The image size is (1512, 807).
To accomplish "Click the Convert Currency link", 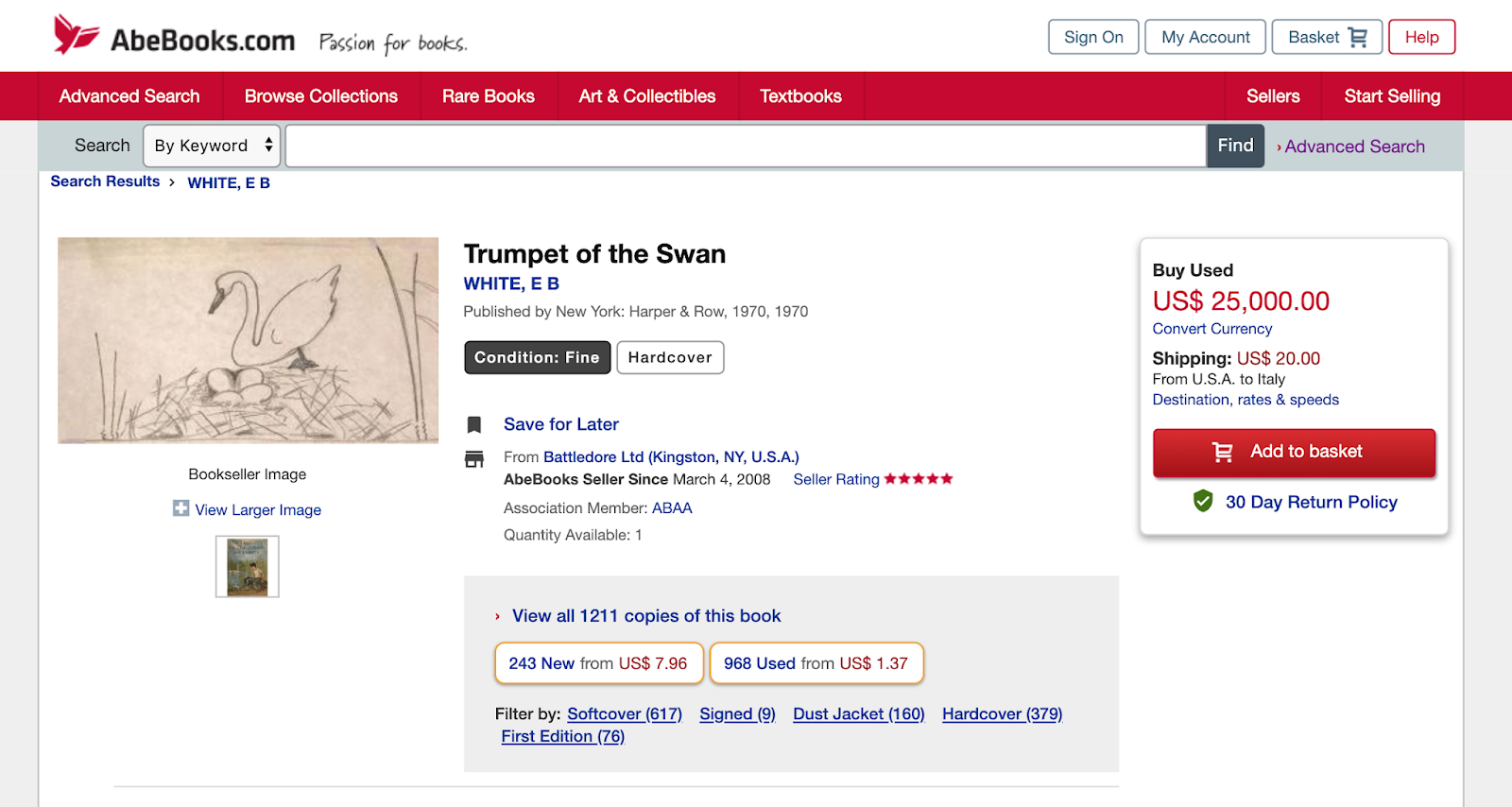I will (x=1211, y=329).
